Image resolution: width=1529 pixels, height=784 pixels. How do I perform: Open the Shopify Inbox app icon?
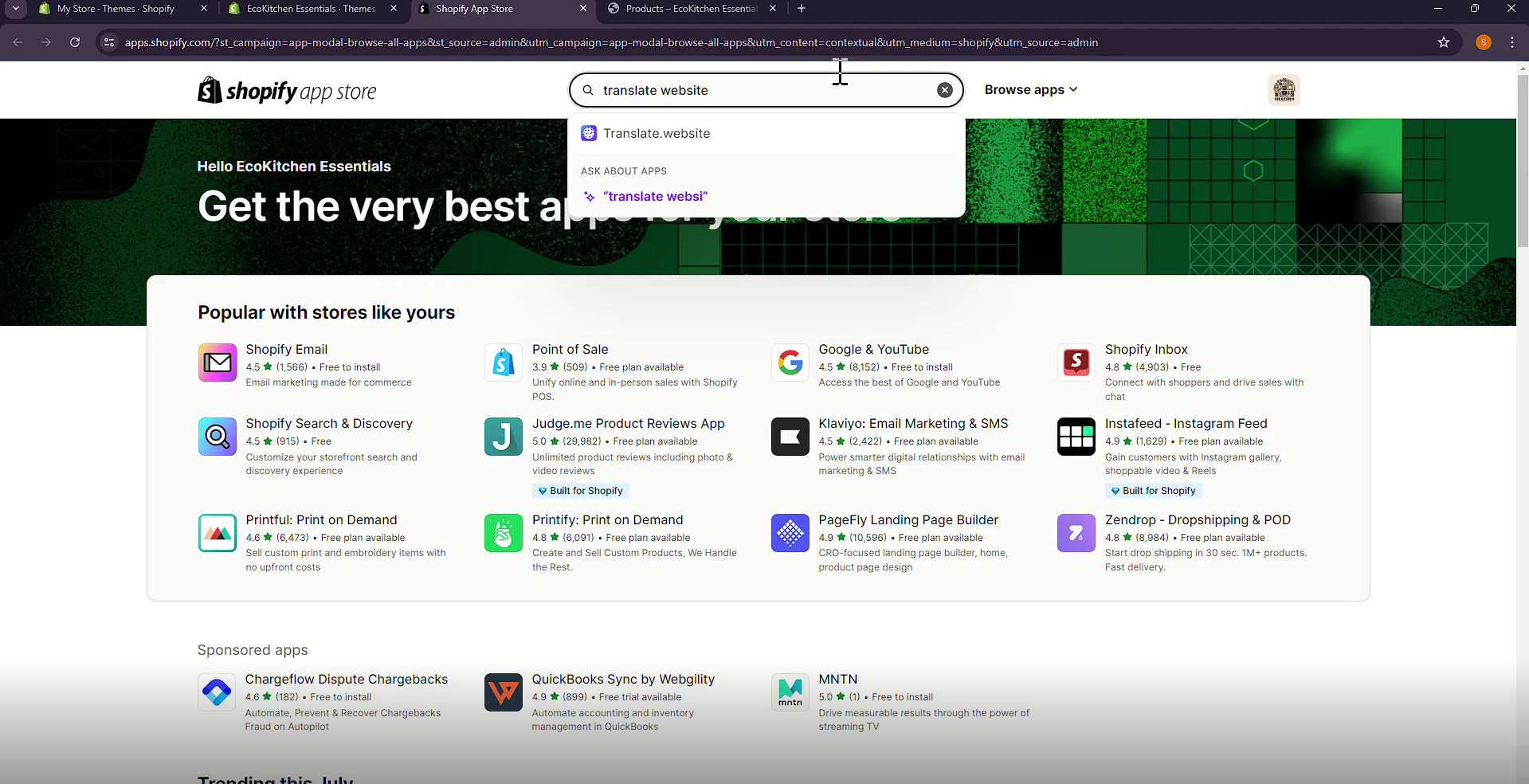click(1076, 363)
